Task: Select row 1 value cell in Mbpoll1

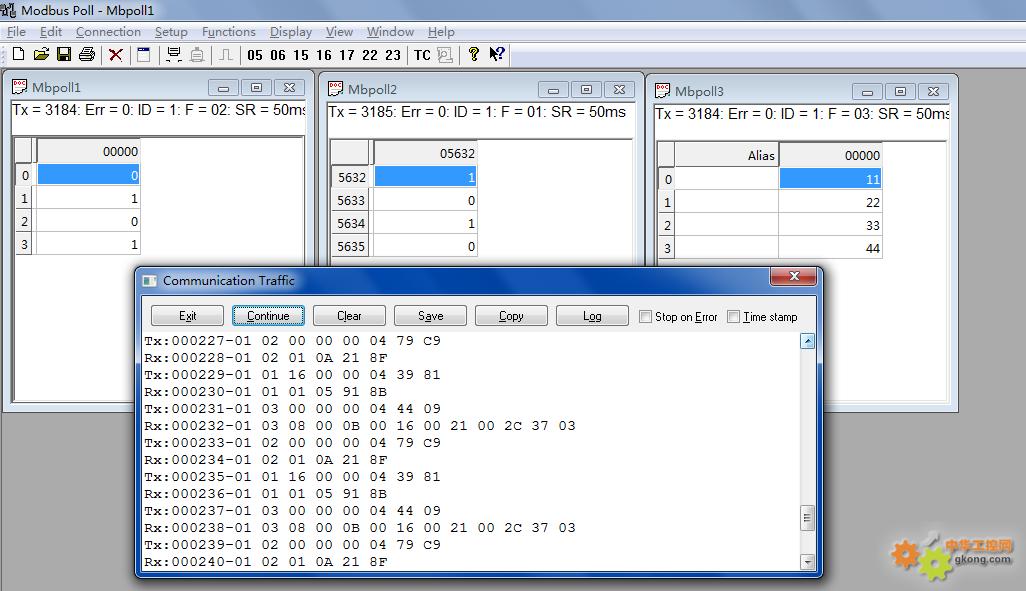Action: 88,198
